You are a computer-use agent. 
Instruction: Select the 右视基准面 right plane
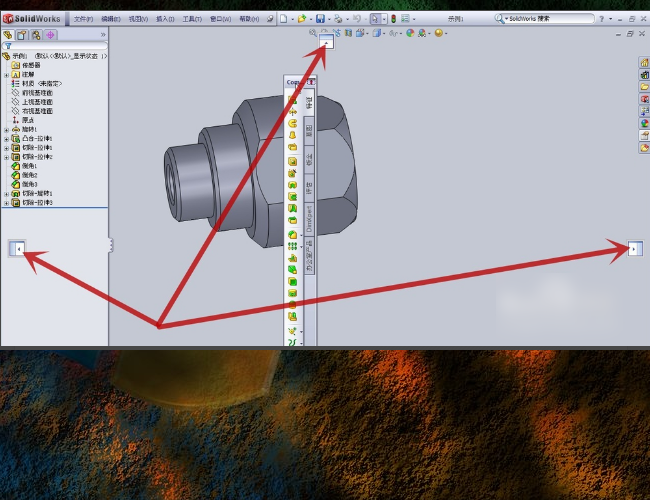coord(32,111)
